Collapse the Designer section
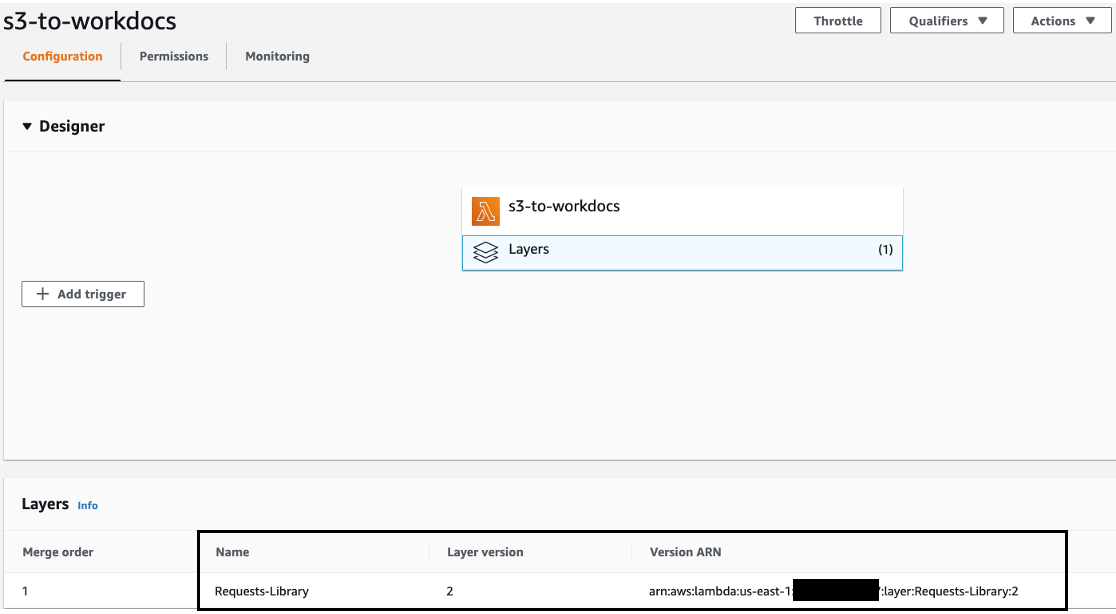This screenshot has width=1116, height=614. tap(27, 126)
